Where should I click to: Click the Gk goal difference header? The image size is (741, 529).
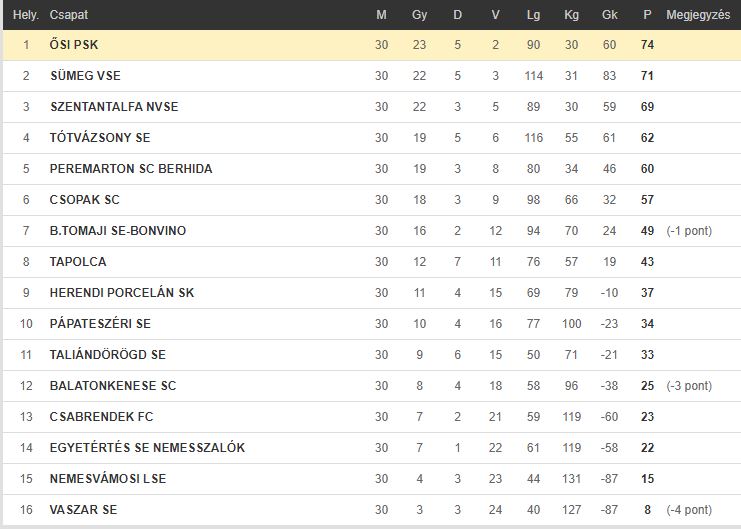[610, 15]
